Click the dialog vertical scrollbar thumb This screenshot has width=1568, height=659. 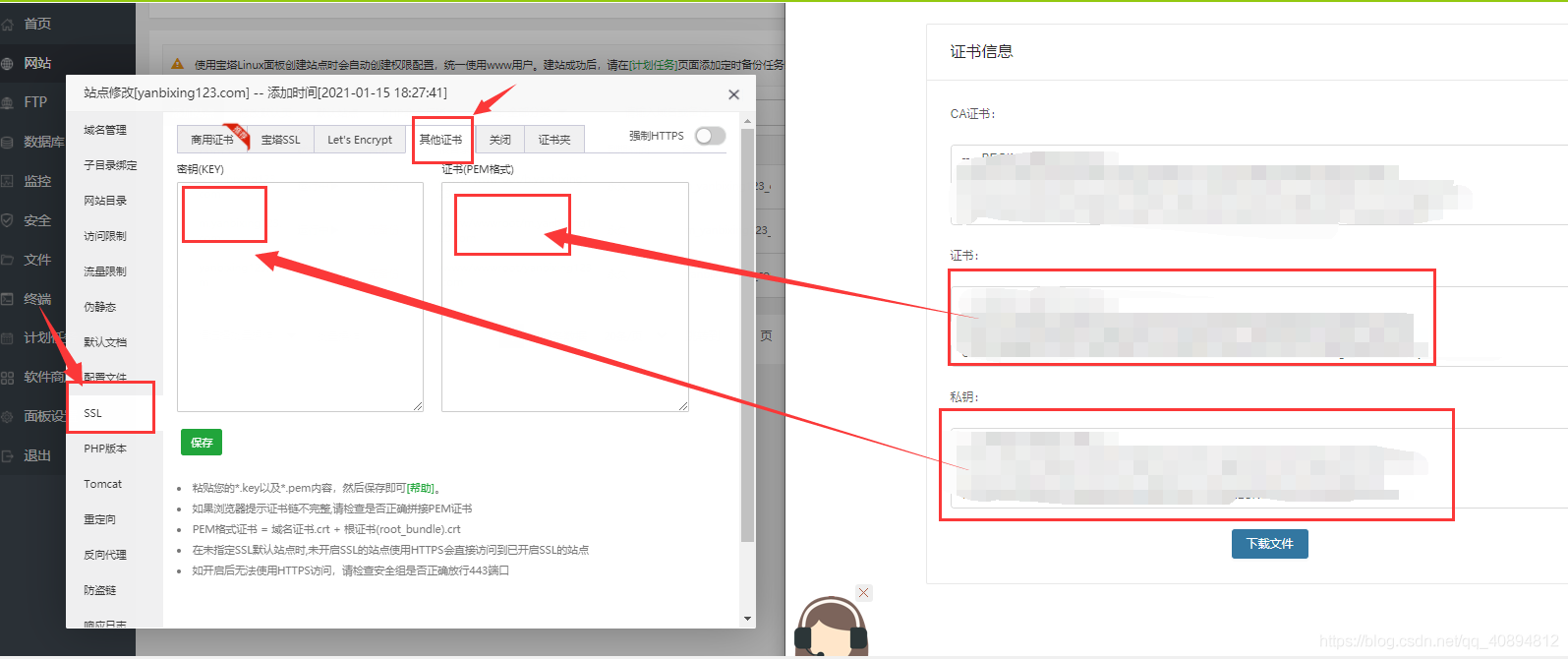pos(747,334)
